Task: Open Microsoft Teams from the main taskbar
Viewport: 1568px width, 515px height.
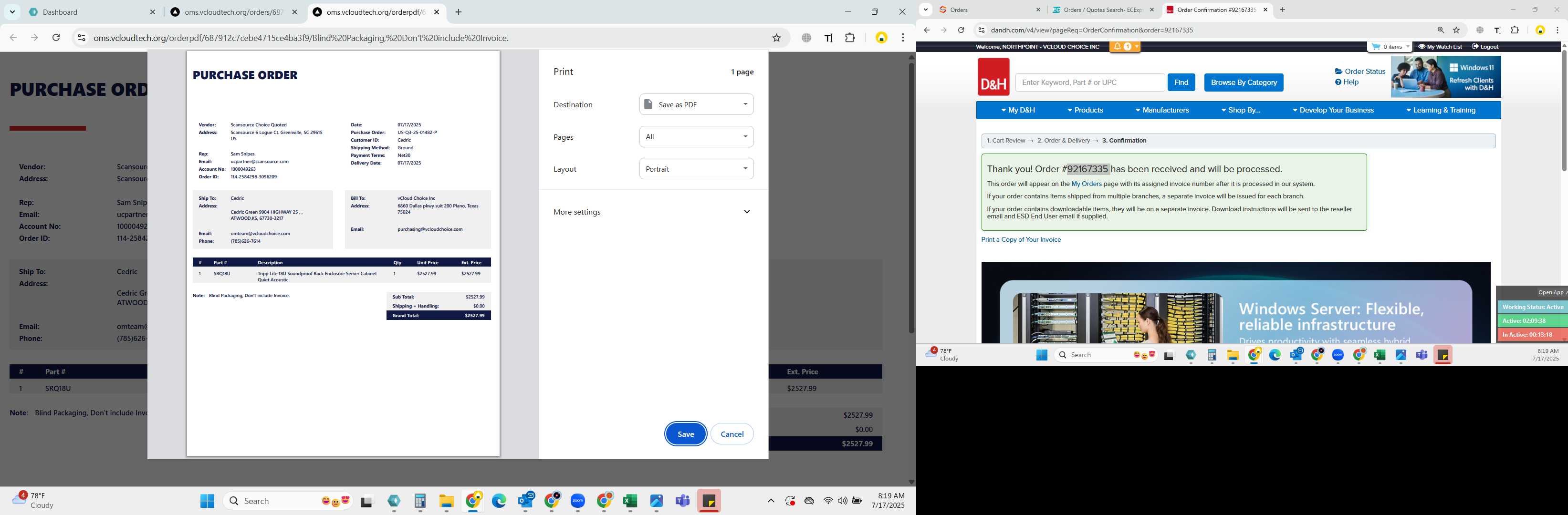Action: pyautogui.click(x=682, y=500)
